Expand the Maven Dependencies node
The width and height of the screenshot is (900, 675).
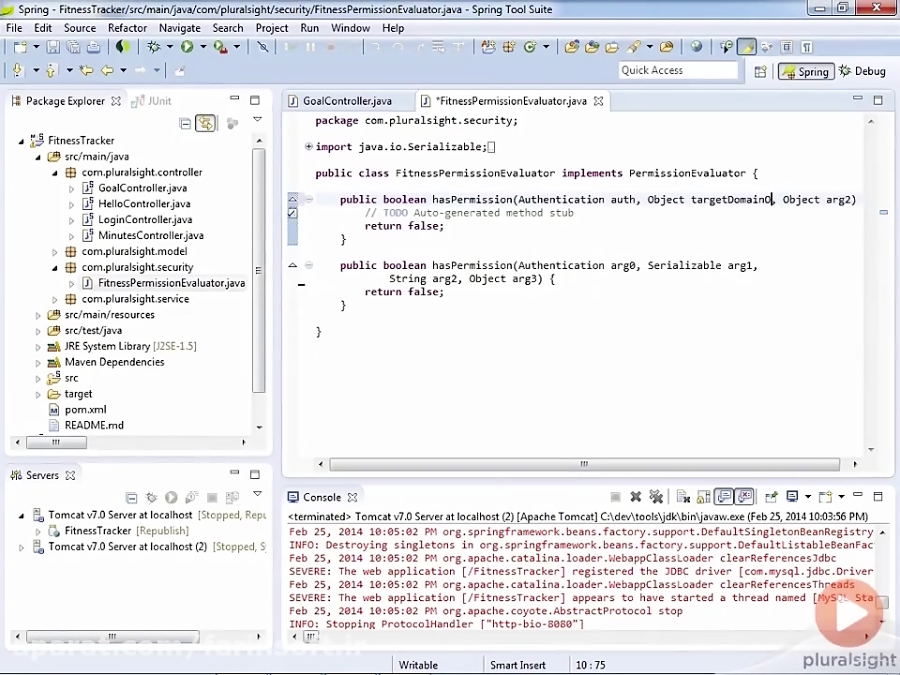[39, 362]
